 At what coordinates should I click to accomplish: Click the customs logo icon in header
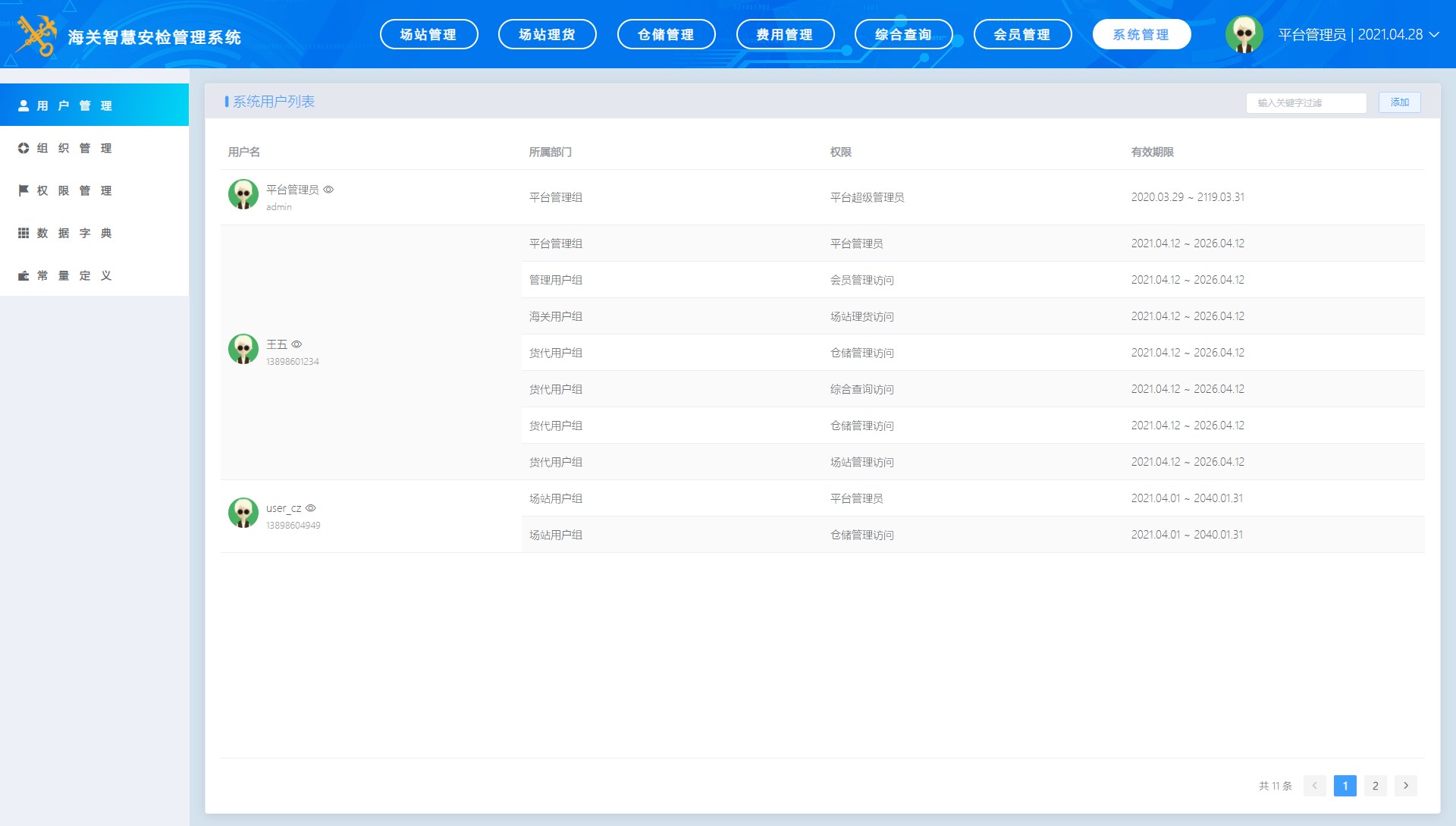coord(36,36)
